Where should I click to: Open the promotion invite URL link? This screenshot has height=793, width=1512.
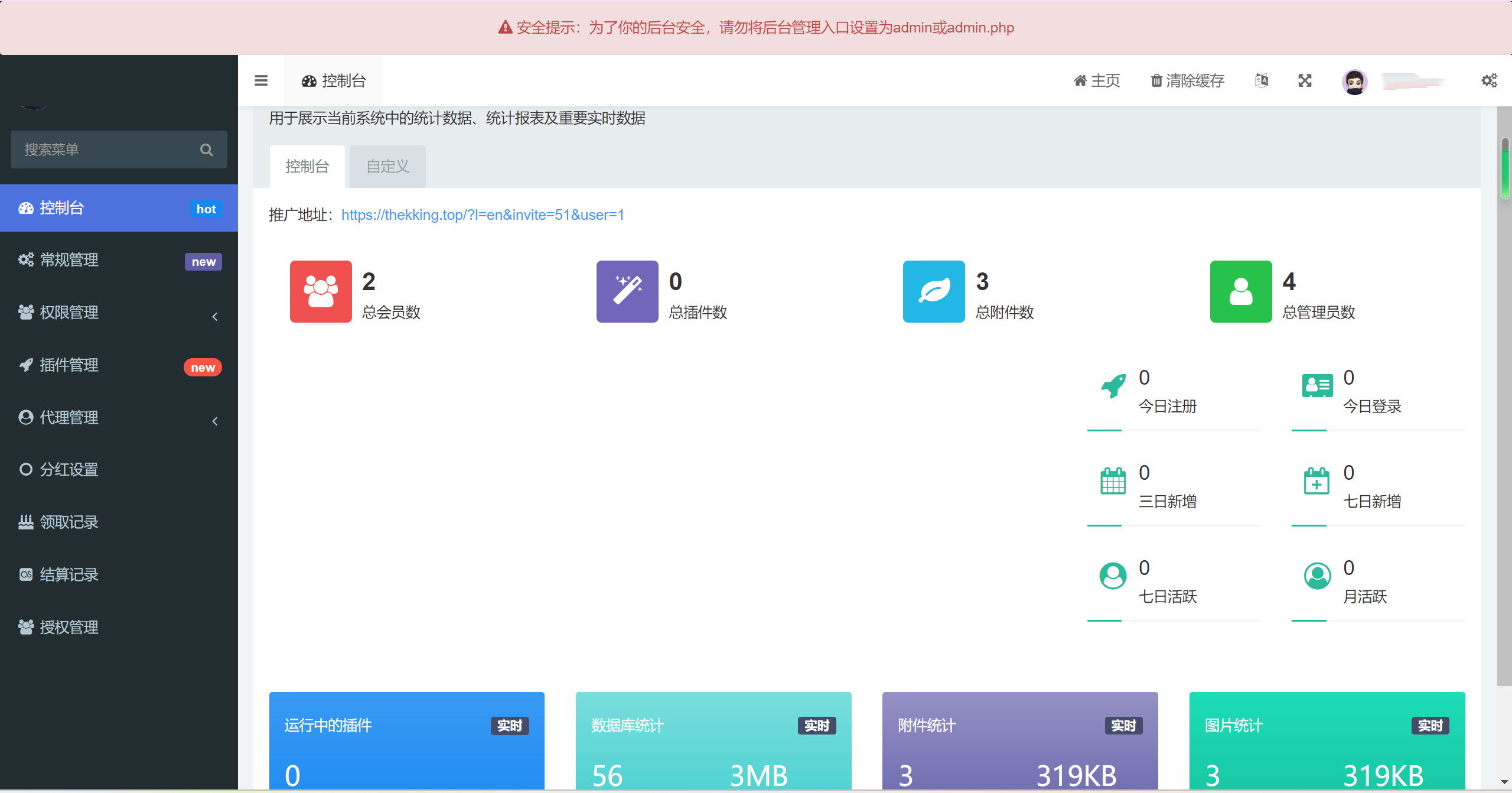pos(483,215)
